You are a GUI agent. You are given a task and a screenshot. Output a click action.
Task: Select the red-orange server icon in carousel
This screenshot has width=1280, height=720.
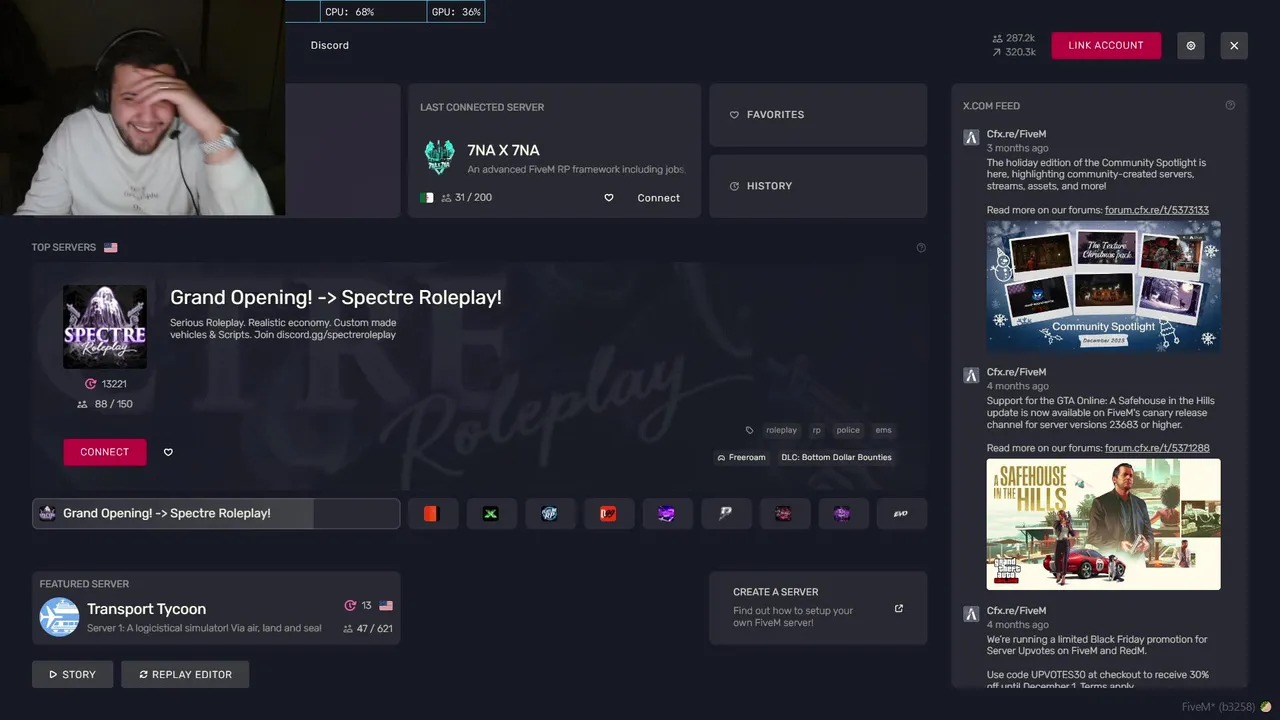432,513
